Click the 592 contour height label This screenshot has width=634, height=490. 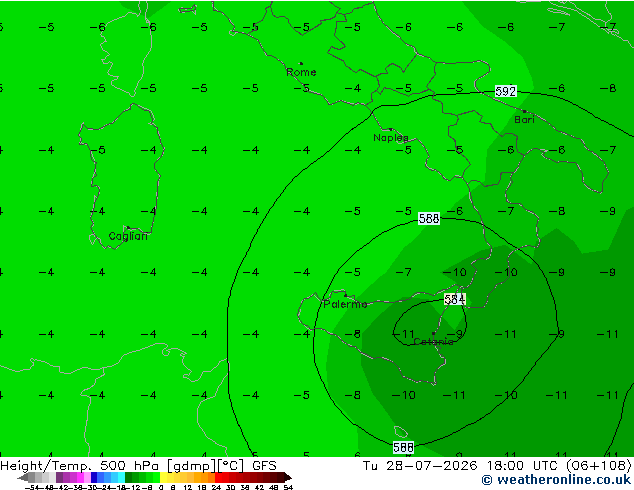[505, 91]
